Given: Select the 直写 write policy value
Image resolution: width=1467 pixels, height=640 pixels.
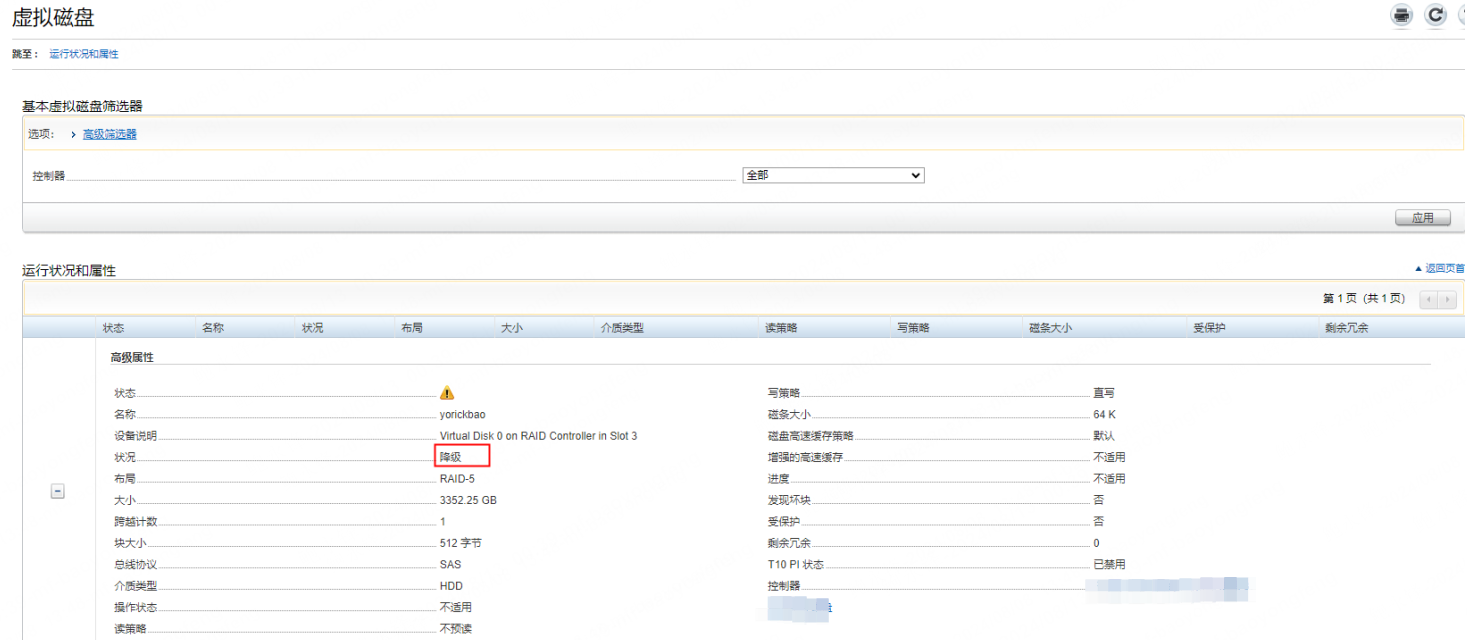Looking at the screenshot, I should [1104, 393].
